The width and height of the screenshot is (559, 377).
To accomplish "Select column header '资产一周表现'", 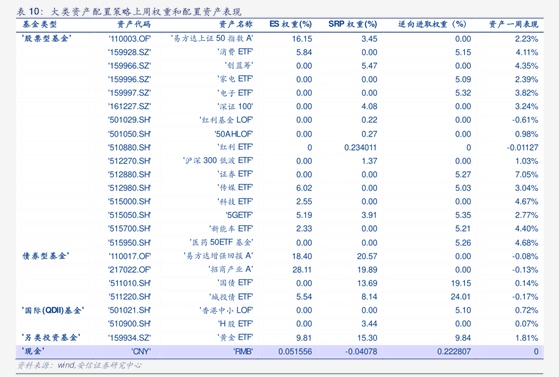I will [513, 24].
